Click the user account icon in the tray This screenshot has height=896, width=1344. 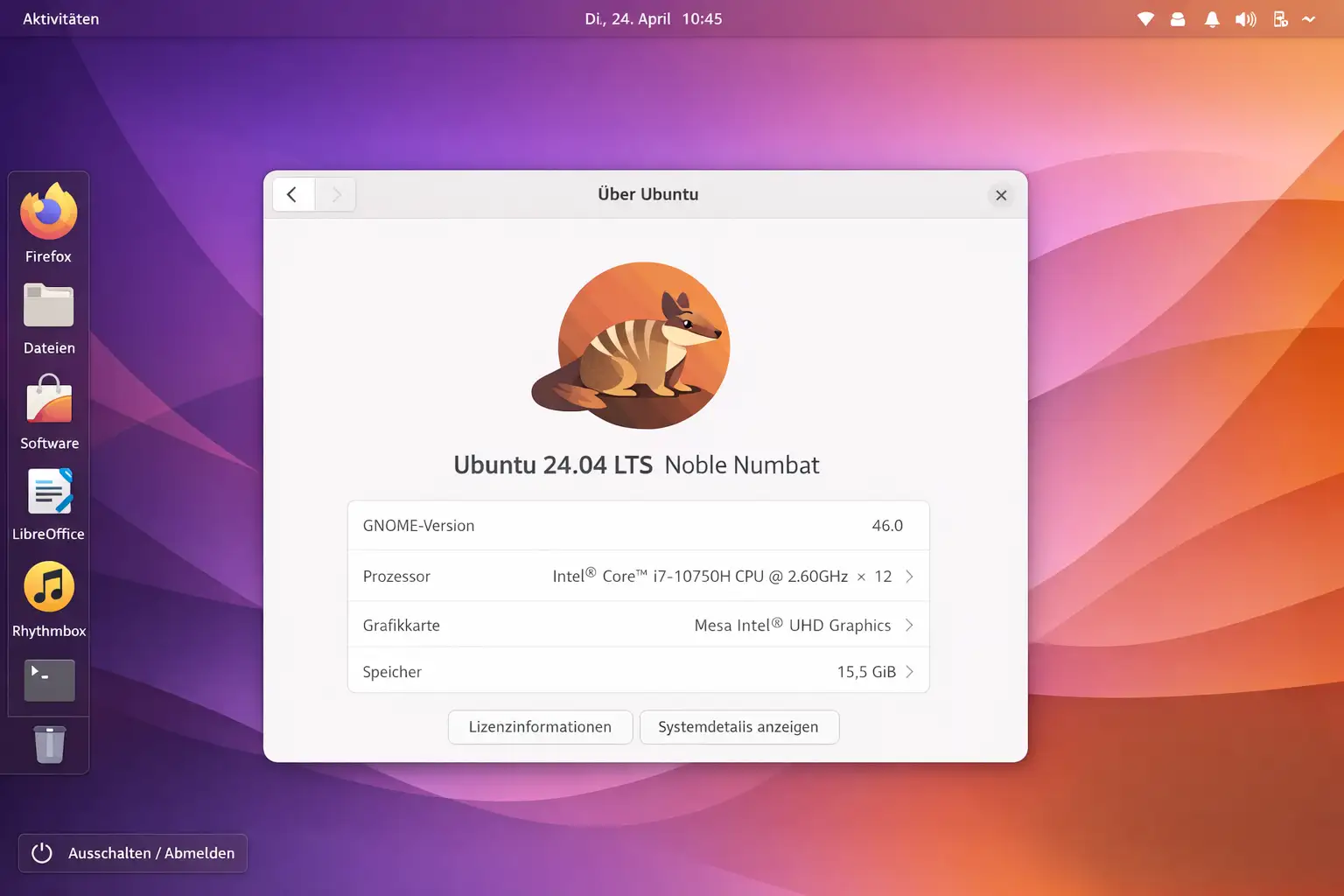coord(1178,18)
